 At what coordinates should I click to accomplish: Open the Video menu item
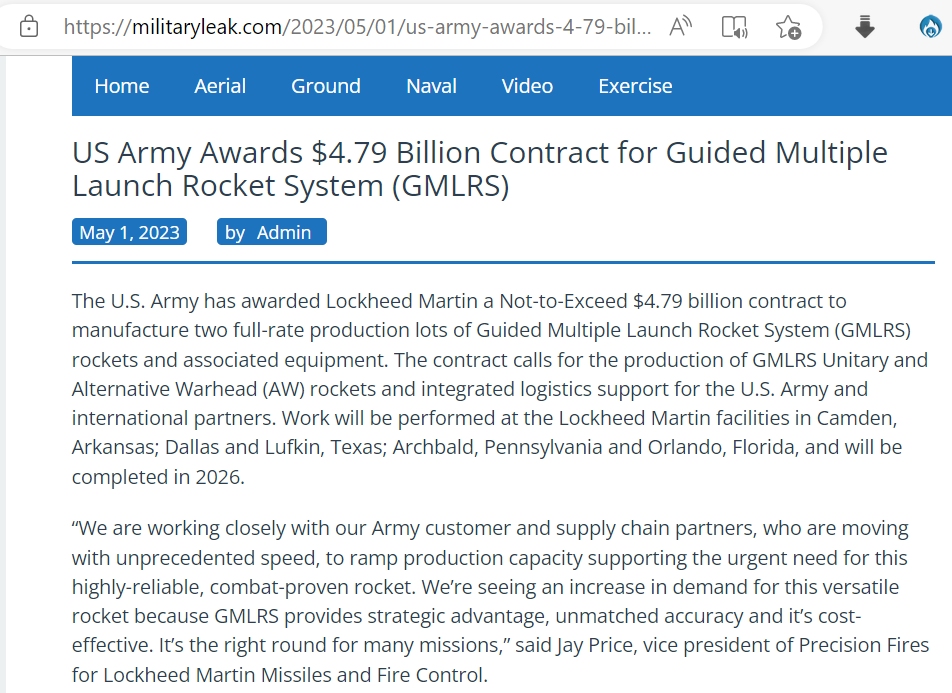point(527,86)
